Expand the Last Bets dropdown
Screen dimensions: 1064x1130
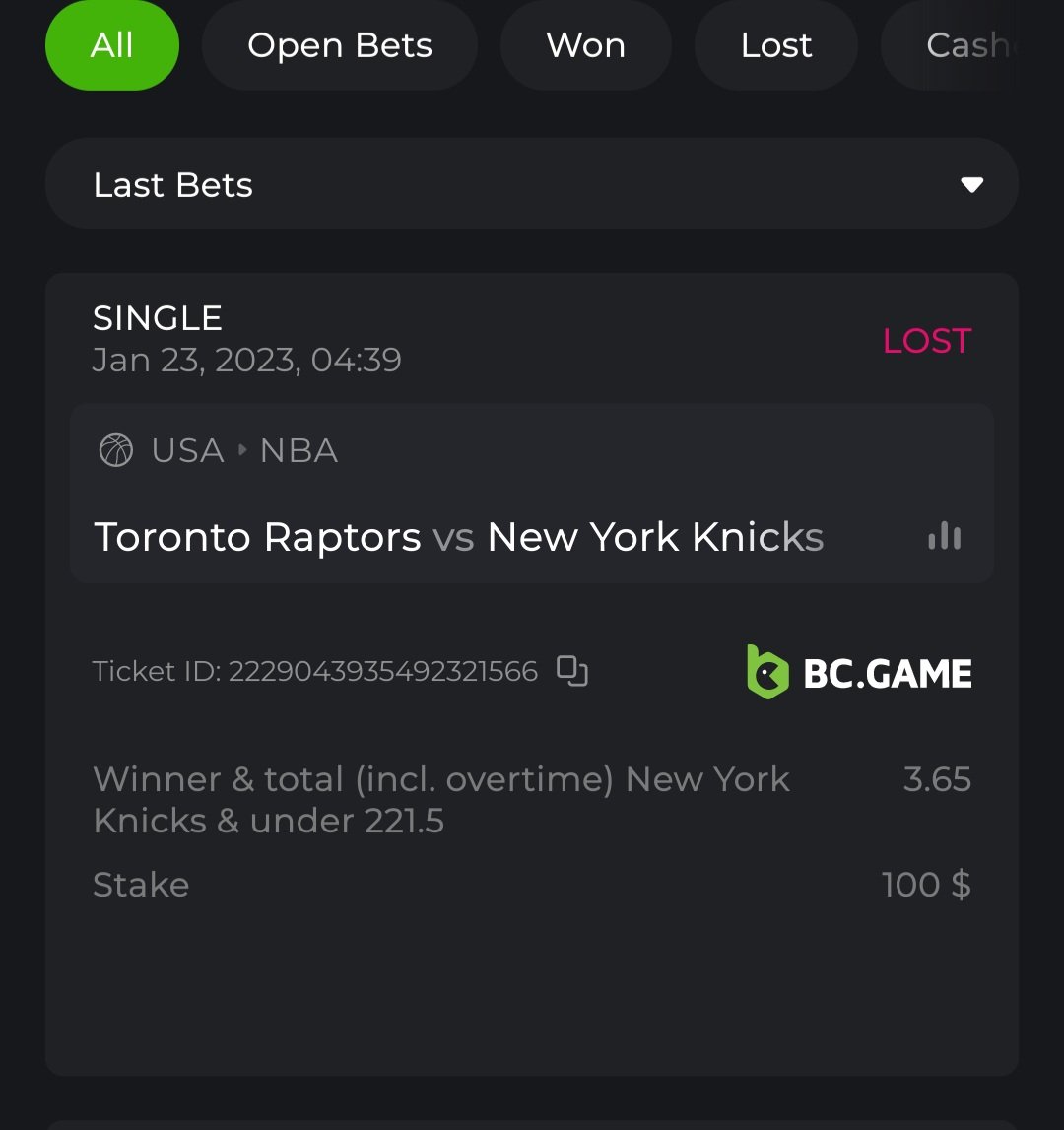tap(531, 184)
